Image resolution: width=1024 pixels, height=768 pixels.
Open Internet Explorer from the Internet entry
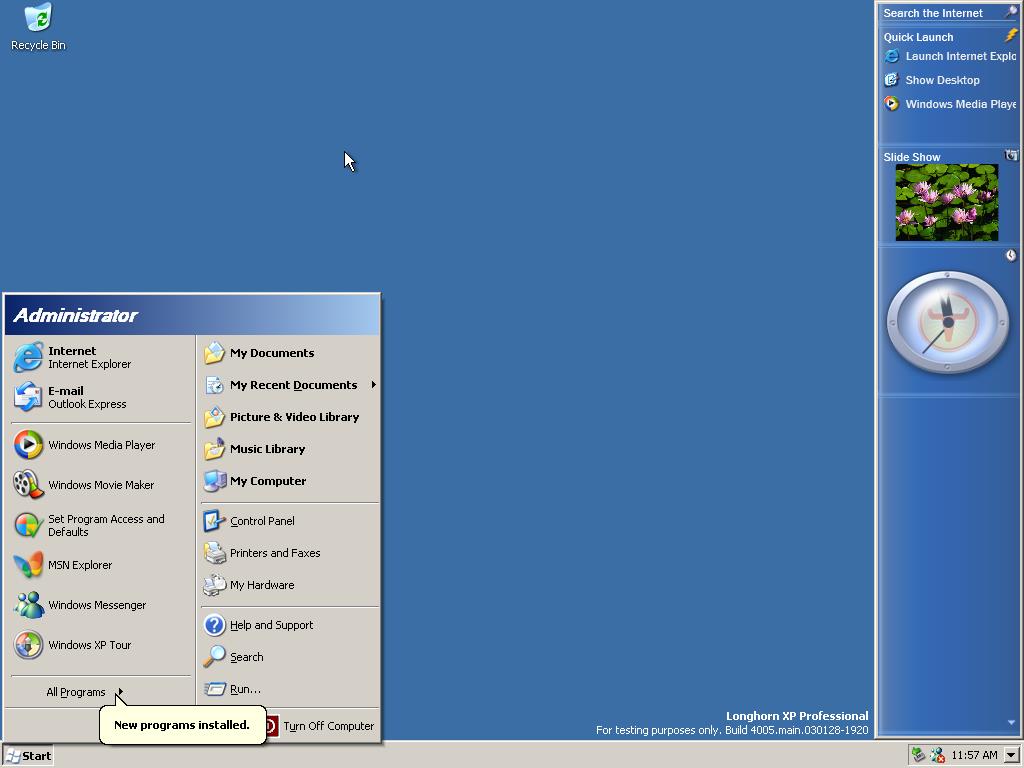pyautogui.click(x=101, y=357)
